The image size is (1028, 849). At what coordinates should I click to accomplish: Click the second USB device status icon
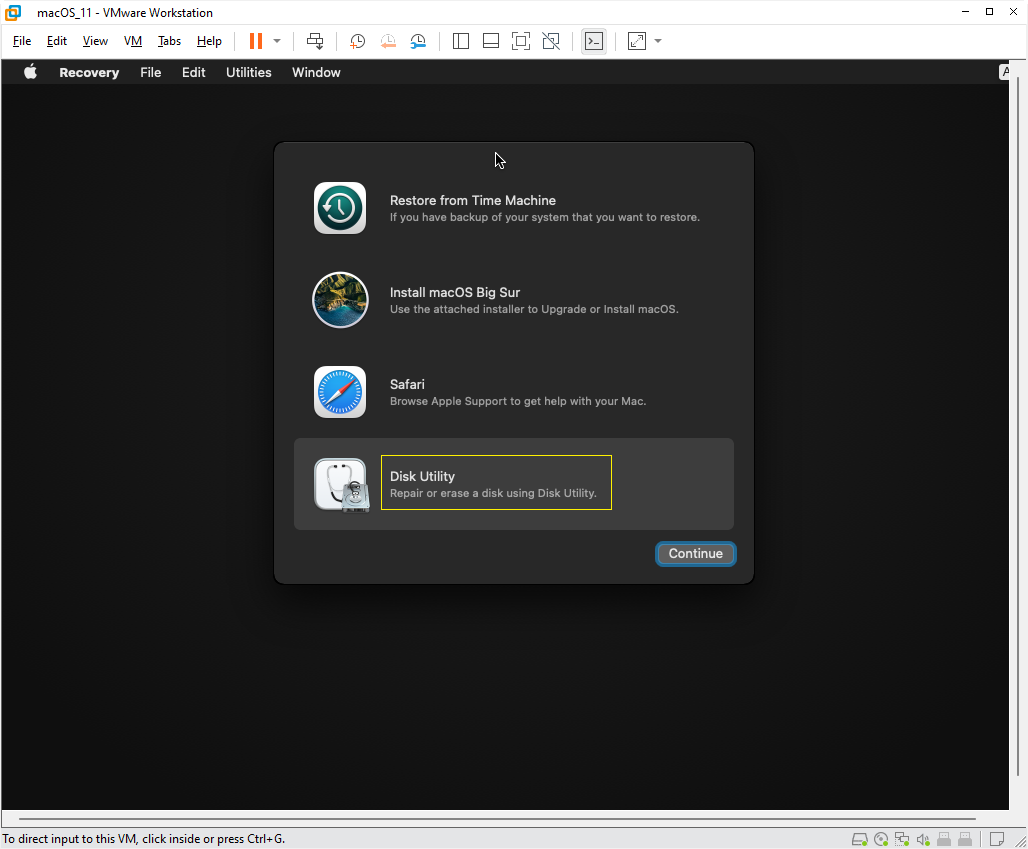[x=965, y=839]
